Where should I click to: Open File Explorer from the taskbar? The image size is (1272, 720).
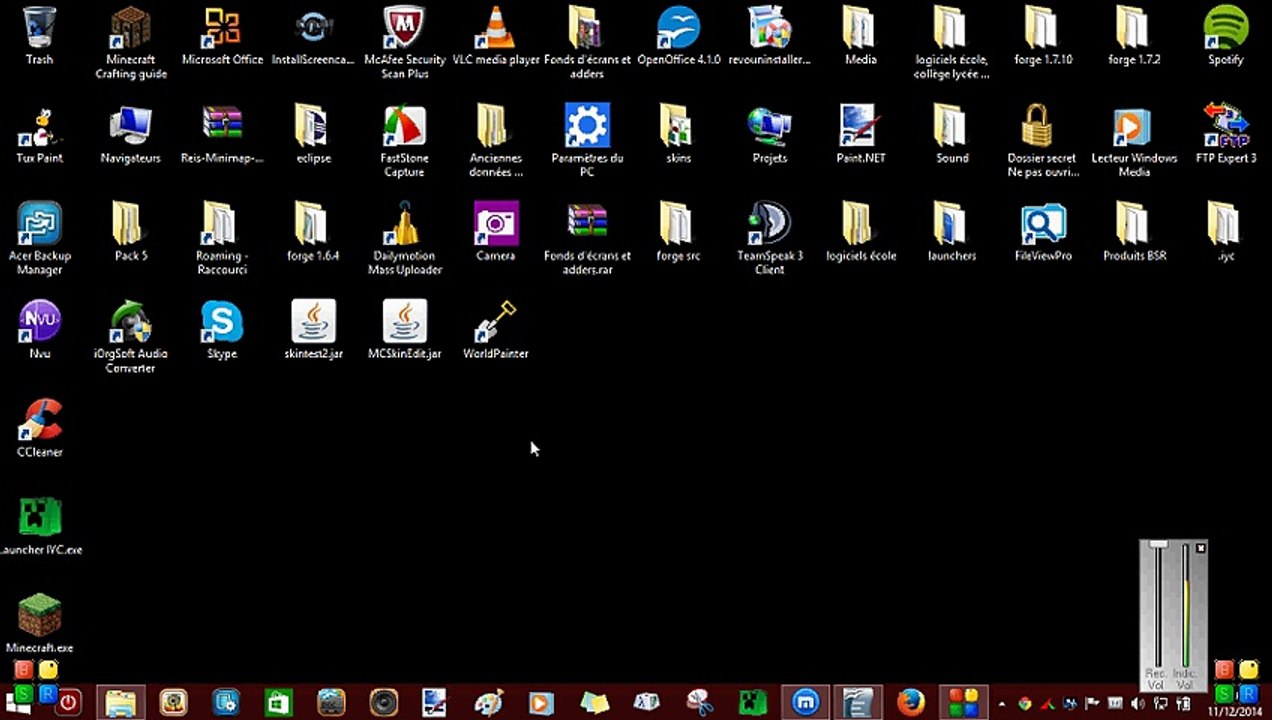121,703
